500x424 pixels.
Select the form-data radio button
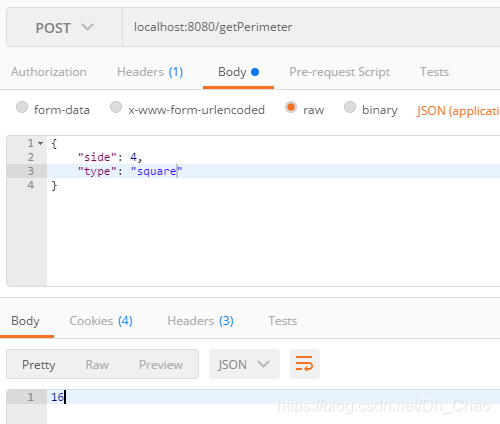pos(22,107)
